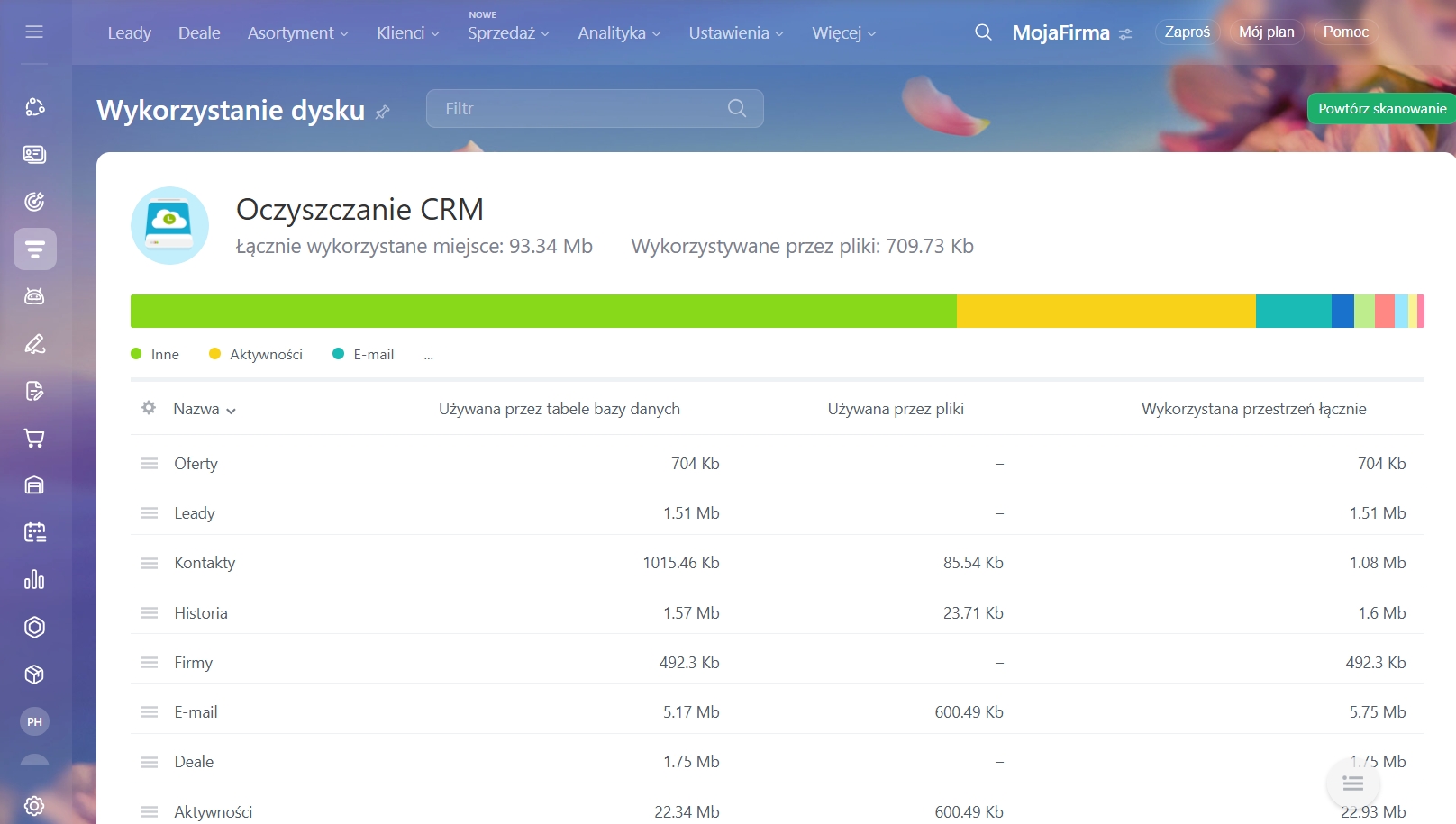Click the shopping cart sidebar icon
The image size is (1456, 824).
pyautogui.click(x=34, y=439)
